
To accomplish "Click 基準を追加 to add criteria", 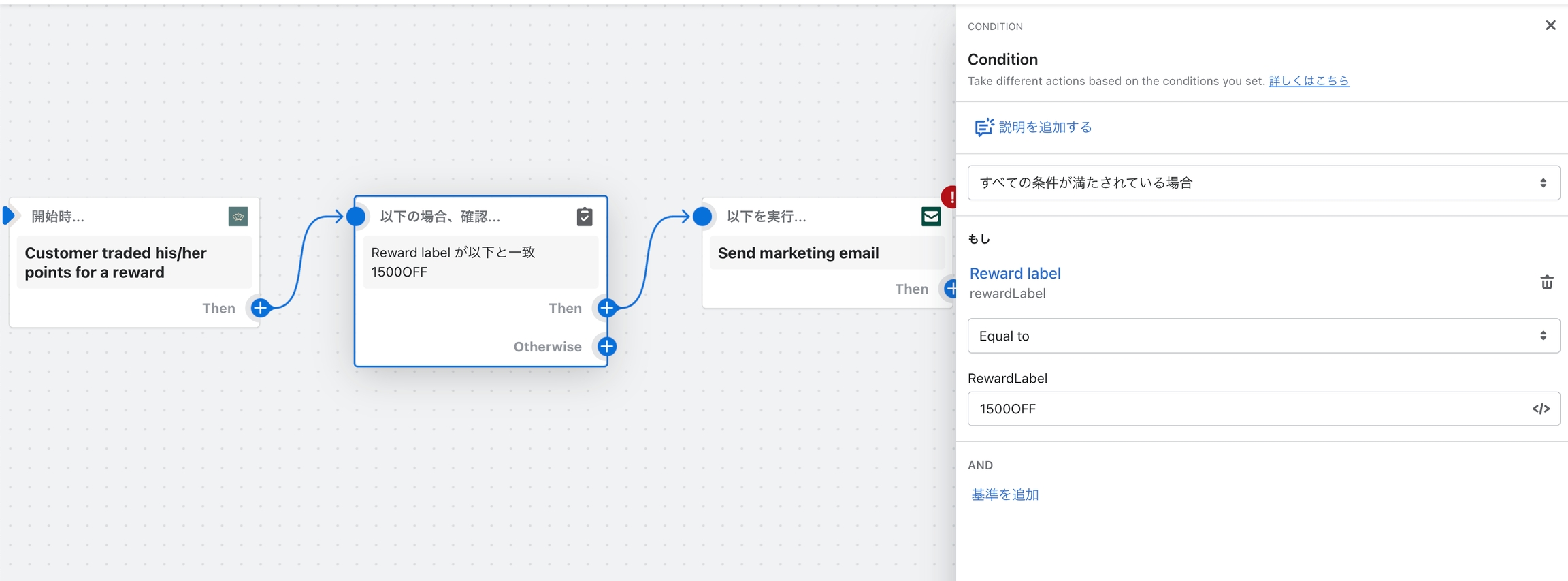I will coord(1004,495).
